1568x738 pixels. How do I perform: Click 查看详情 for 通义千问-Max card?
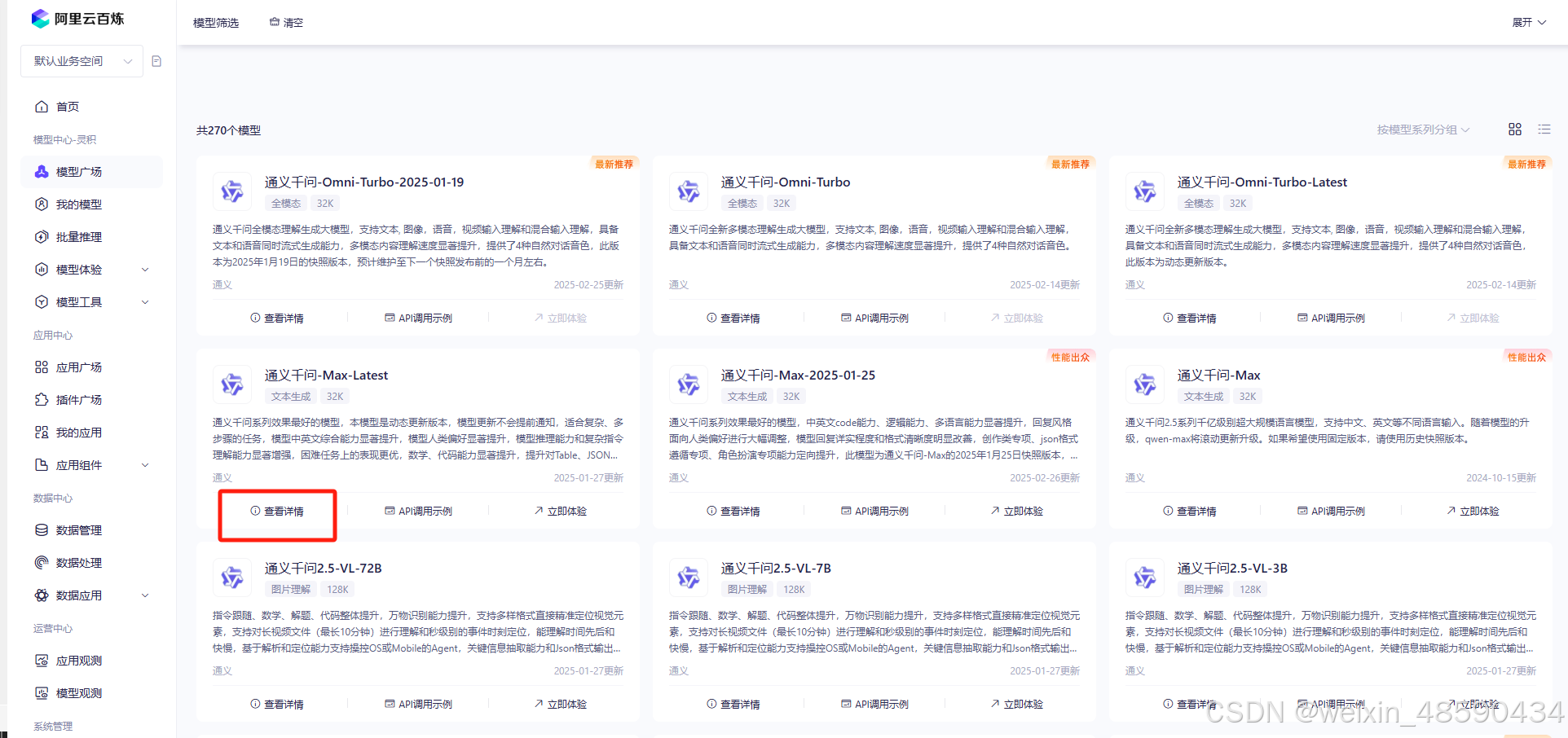pos(1190,512)
